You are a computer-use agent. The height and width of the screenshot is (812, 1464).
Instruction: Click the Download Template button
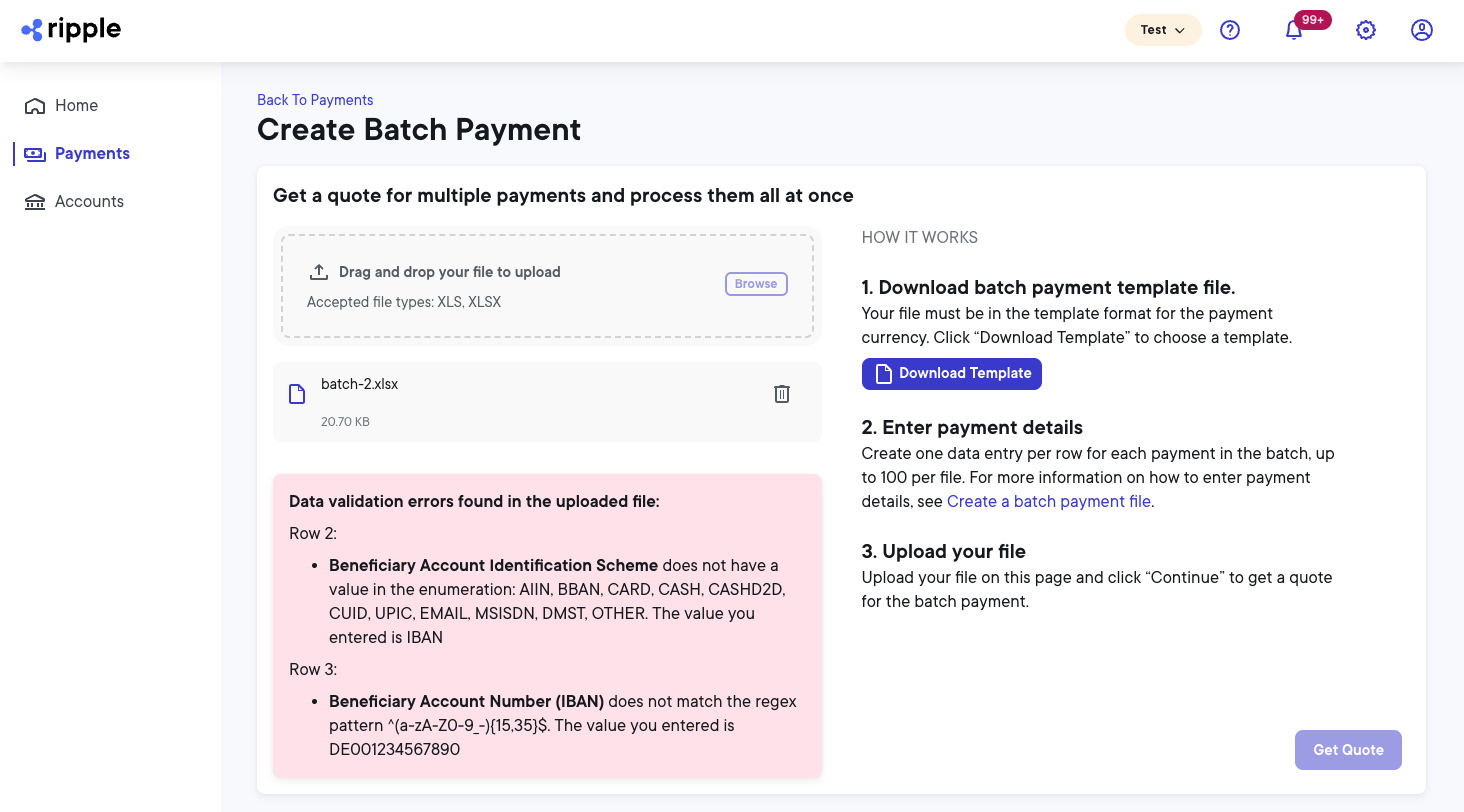click(951, 373)
